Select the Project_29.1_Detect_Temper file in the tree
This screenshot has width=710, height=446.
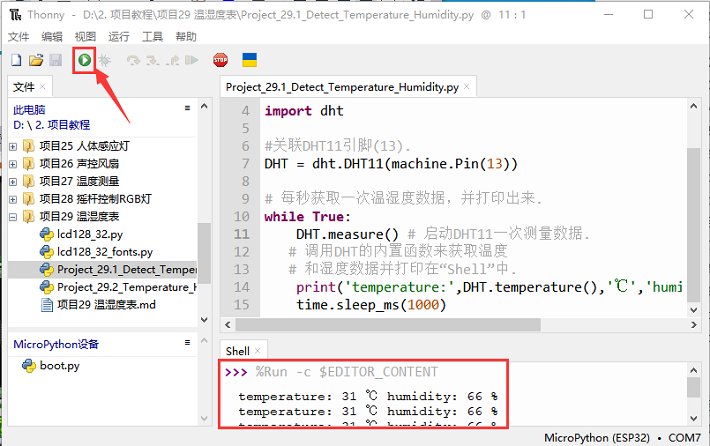124,269
